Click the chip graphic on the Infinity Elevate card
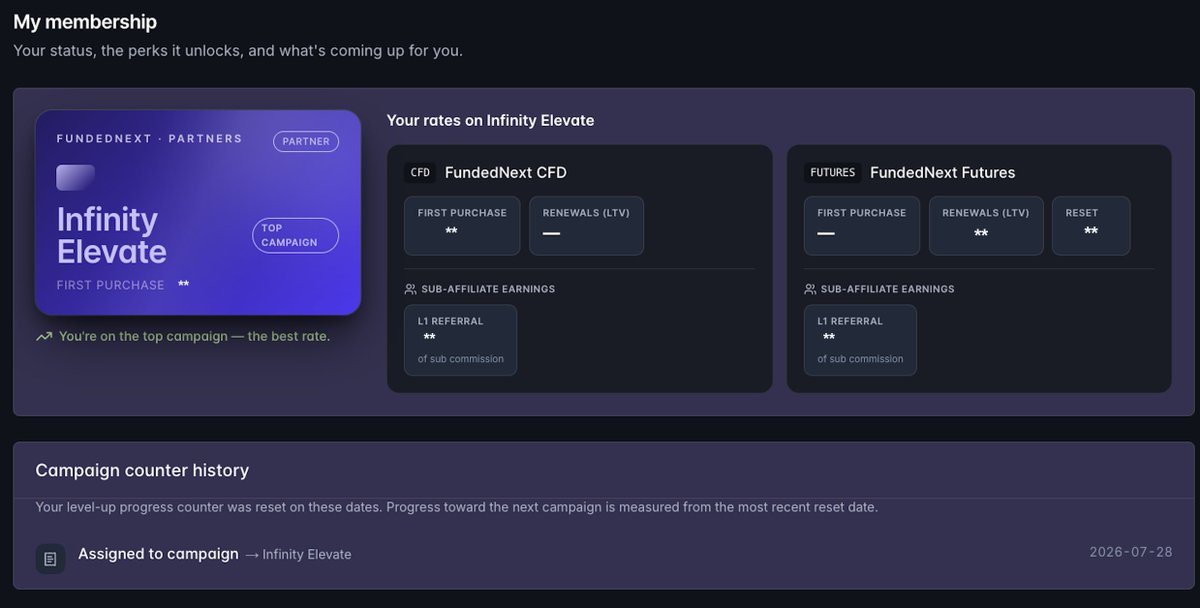Viewport: 1200px width, 608px height. tap(76, 178)
